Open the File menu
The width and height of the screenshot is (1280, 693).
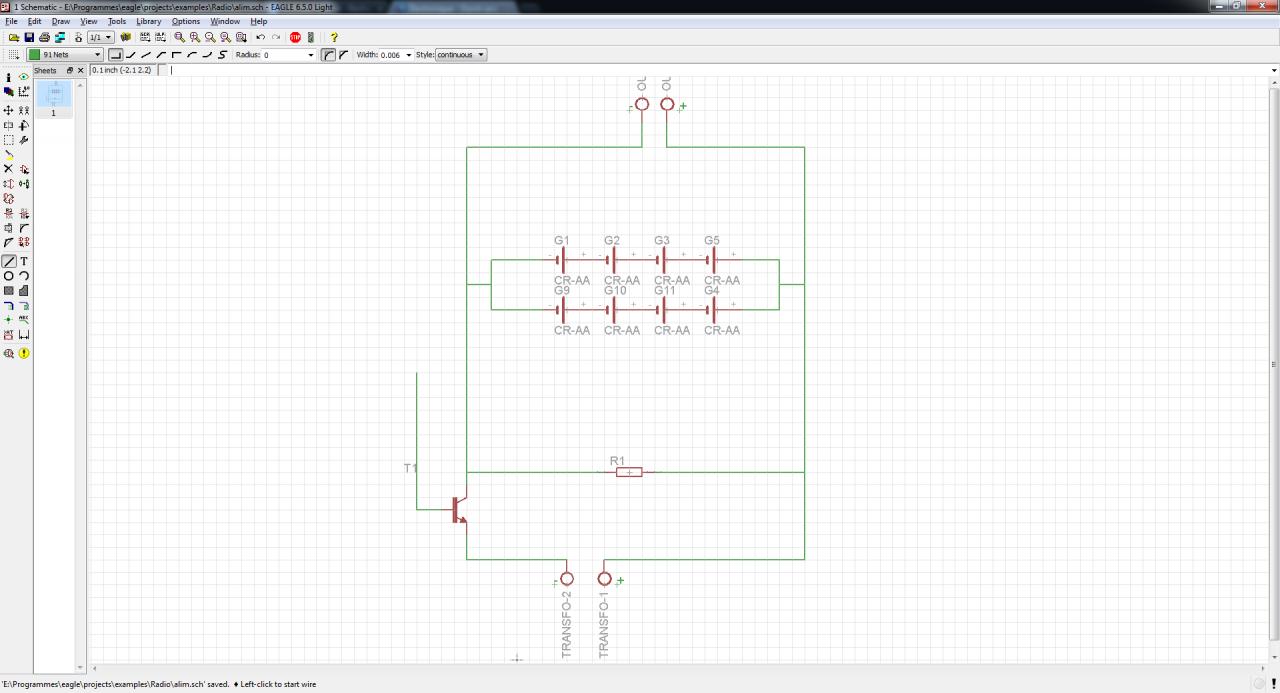[x=11, y=21]
